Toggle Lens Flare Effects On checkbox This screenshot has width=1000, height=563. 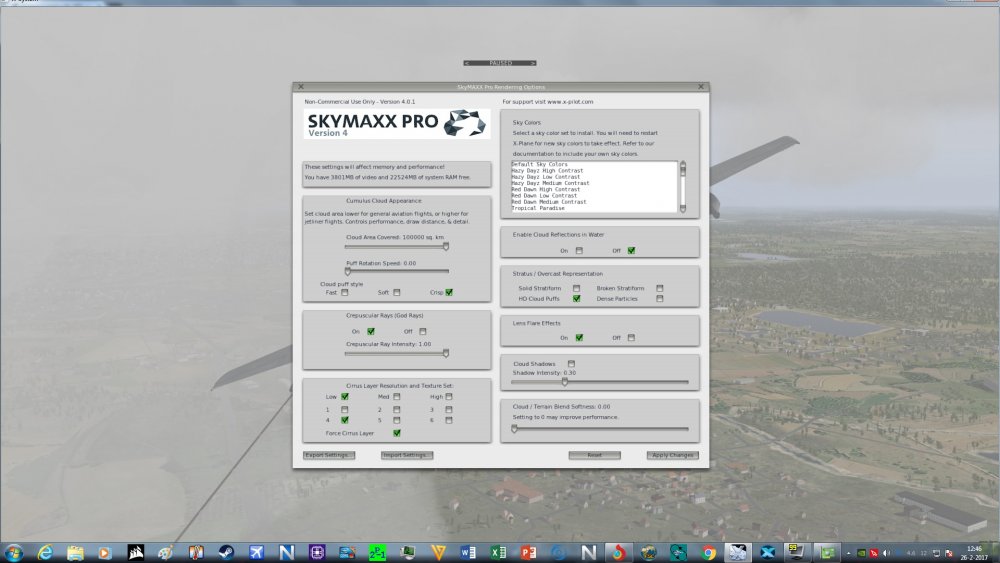pos(579,338)
